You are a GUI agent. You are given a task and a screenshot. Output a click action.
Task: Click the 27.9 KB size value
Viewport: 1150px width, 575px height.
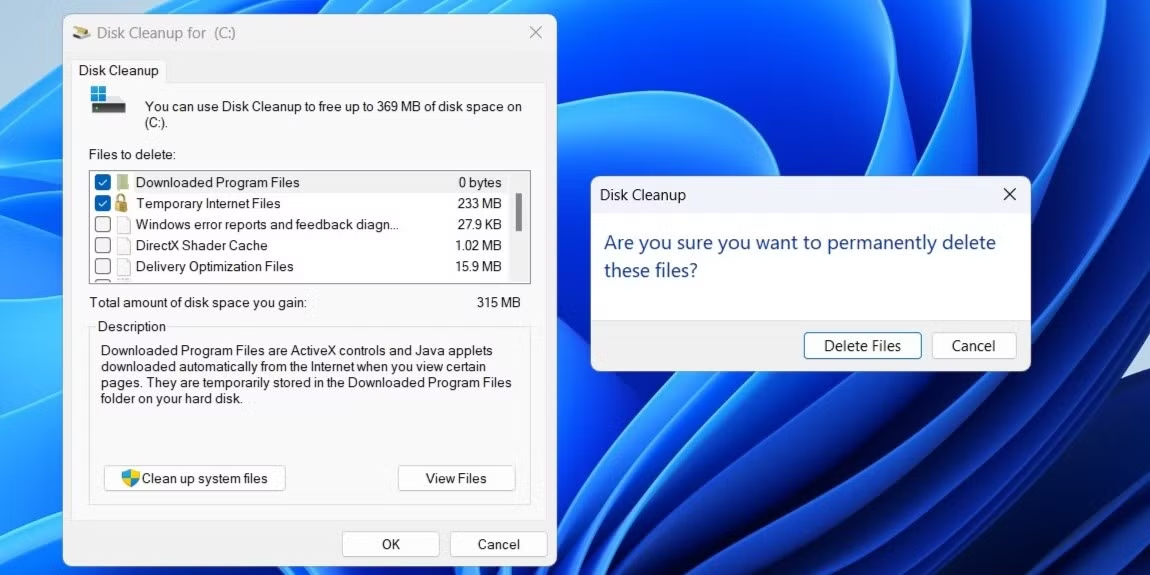click(x=478, y=224)
